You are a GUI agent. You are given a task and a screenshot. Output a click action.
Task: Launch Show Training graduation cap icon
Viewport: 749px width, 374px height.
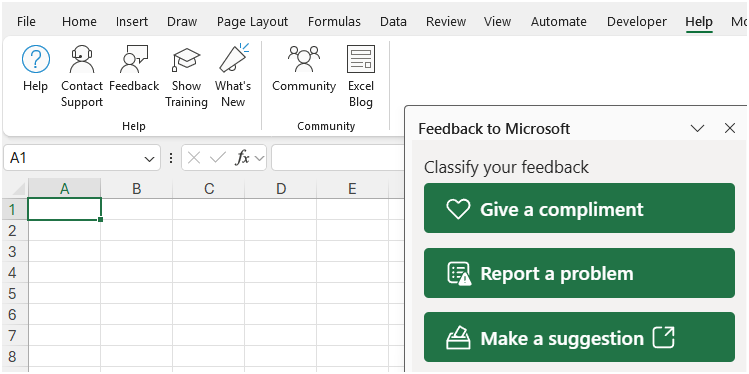tap(186, 59)
